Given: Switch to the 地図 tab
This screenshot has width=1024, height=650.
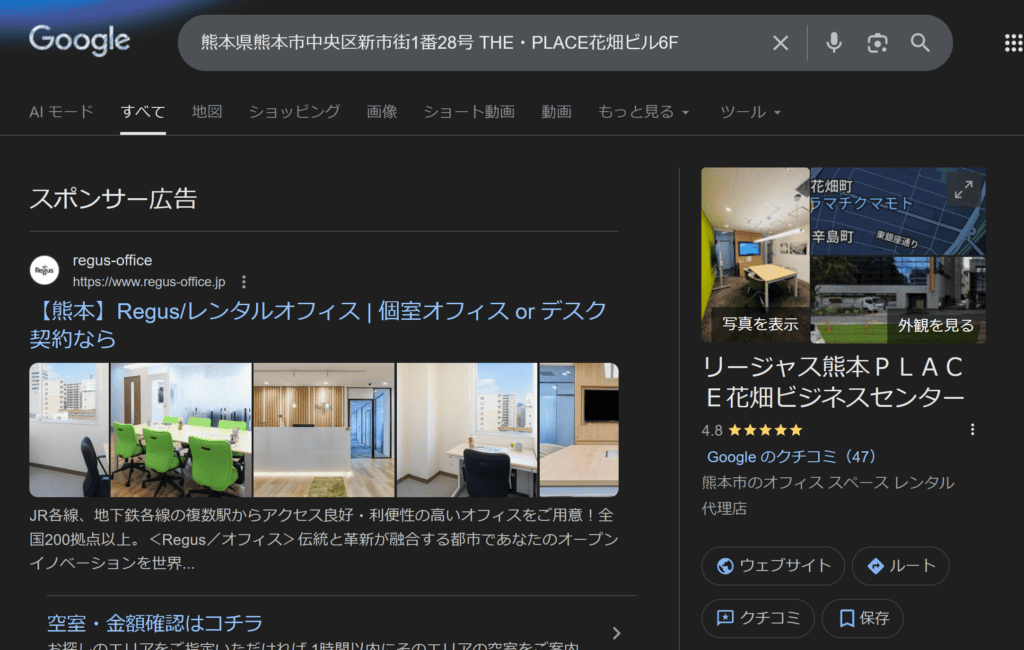Looking at the screenshot, I should (206, 112).
